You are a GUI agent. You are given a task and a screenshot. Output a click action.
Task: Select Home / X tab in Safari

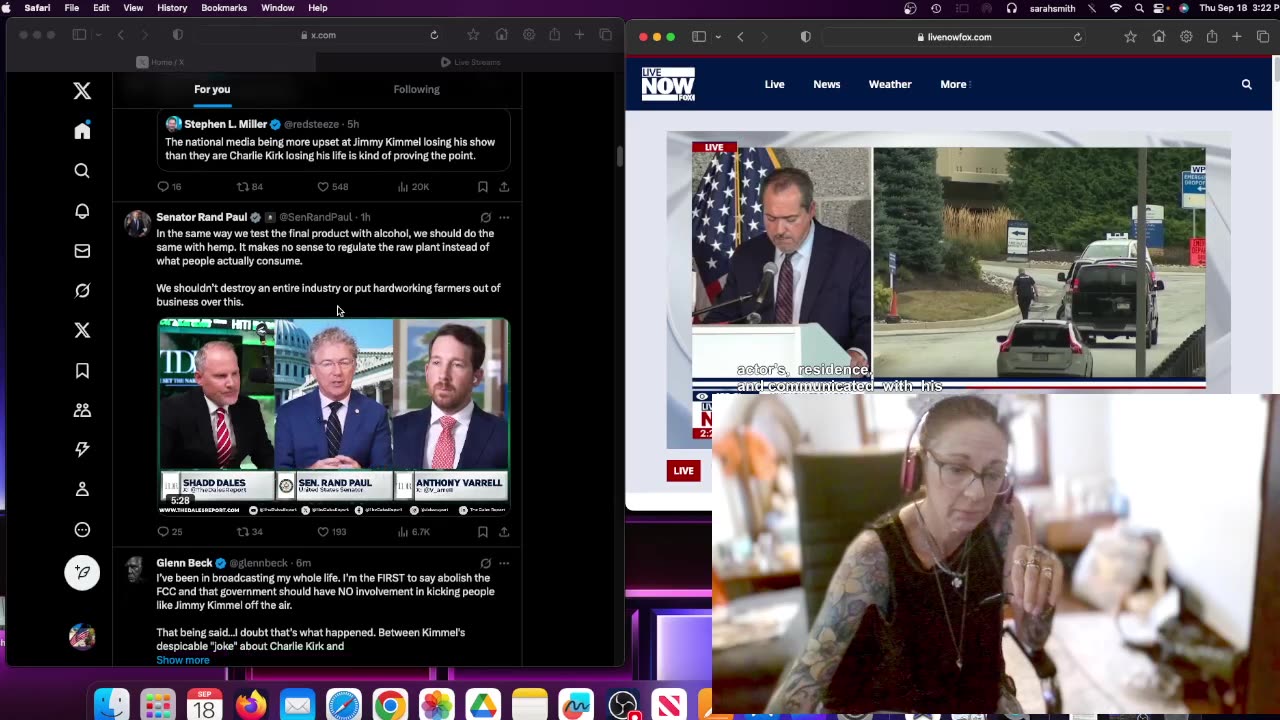160,62
